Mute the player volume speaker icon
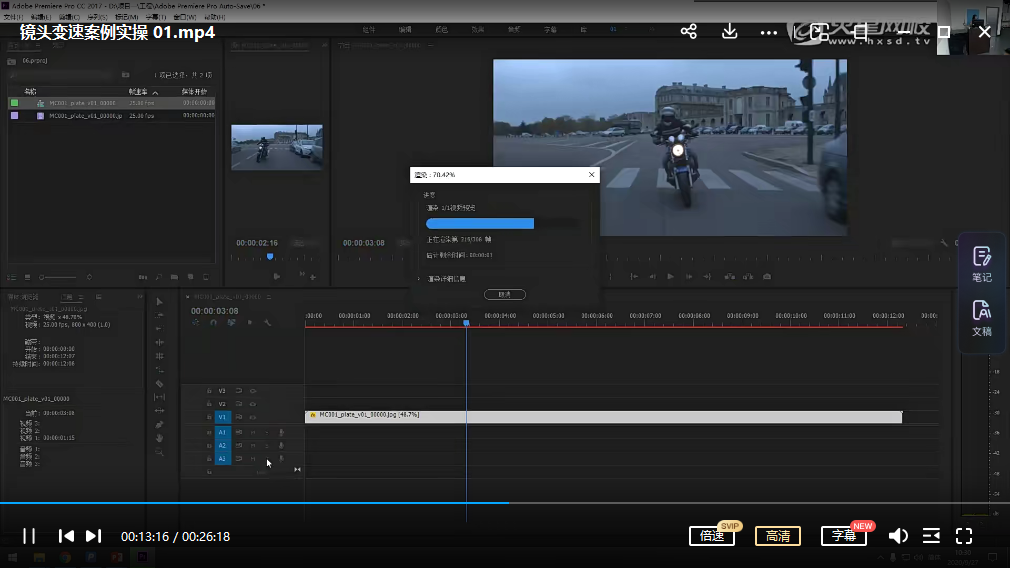This screenshot has height=568, width=1010. coord(898,536)
